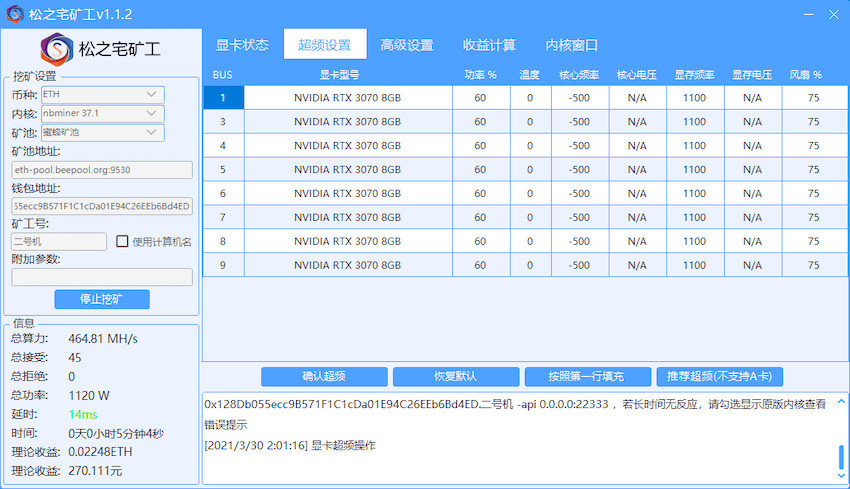850x489 pixels.
Task: Open the 矿池 mining pool dropdown
Action: [102, 132]
